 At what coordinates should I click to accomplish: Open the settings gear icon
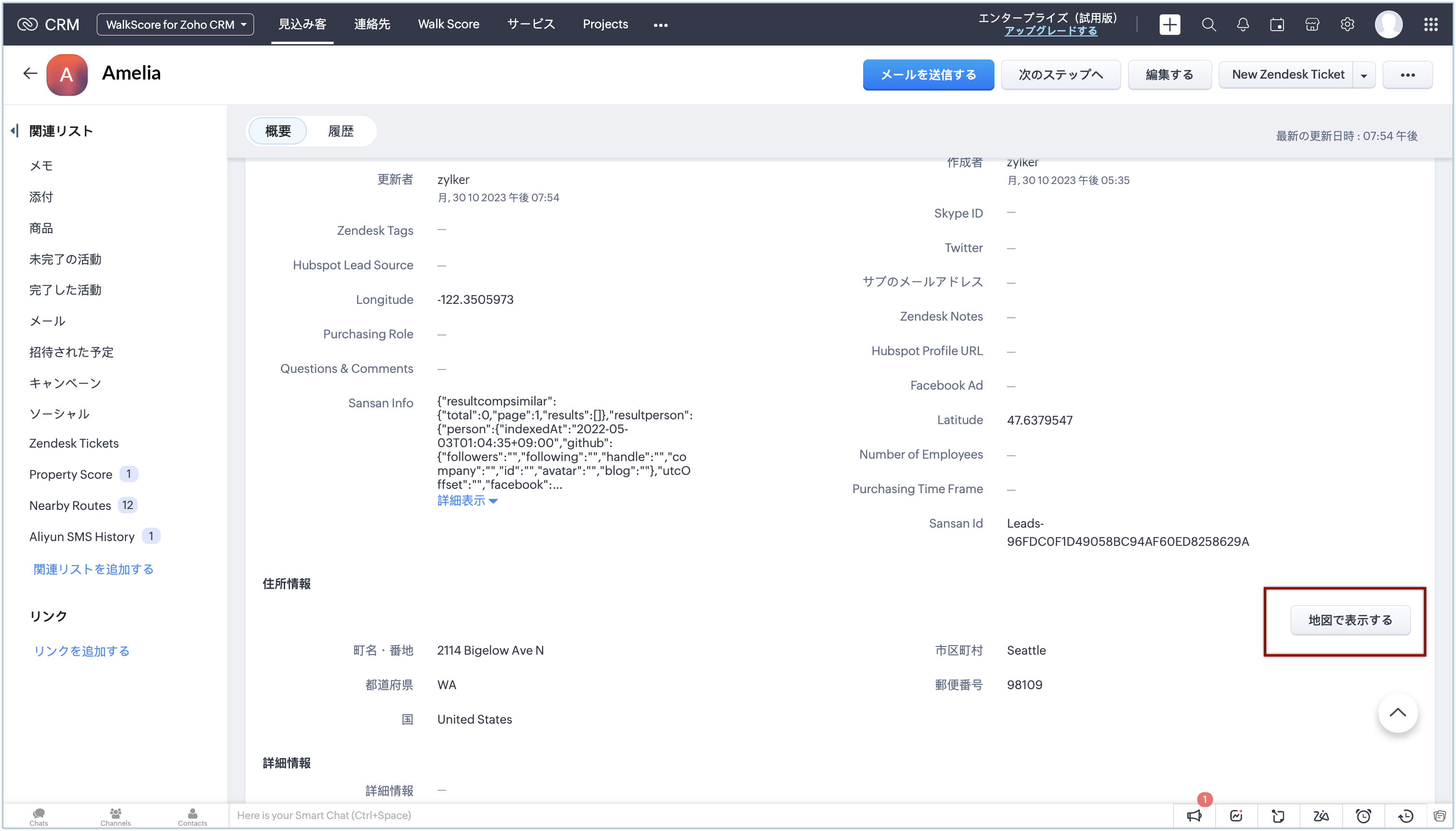point(1347,24)
